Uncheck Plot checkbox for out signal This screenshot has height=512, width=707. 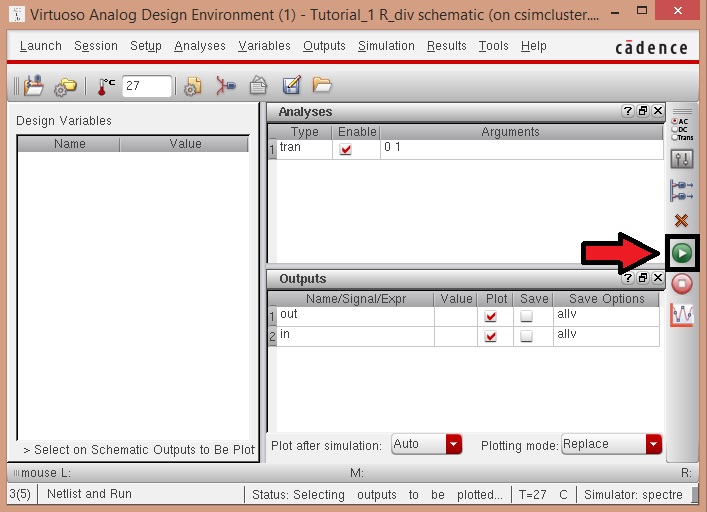click(x=490, y=316)
